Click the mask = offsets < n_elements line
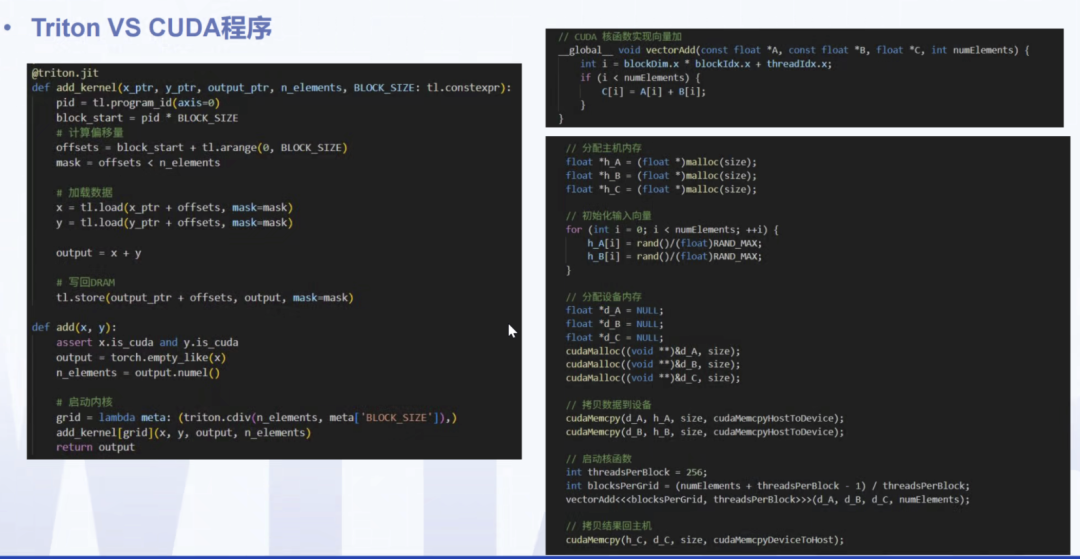Image resolution: width=1080 pixels, height=559 pixels. click(x=138, y=163)
